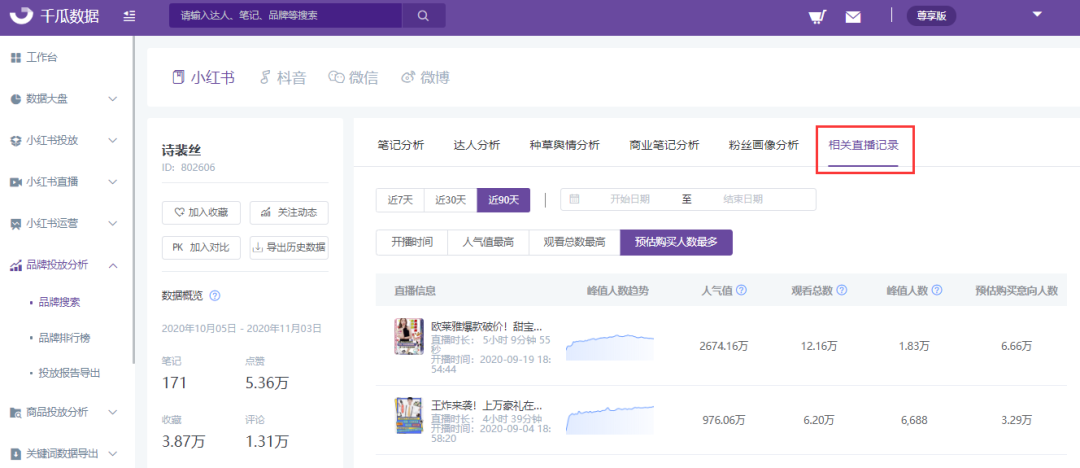Click the 小红书运营 sidebar icon
Screen dimensions: 1080x468
coord(16,224)
